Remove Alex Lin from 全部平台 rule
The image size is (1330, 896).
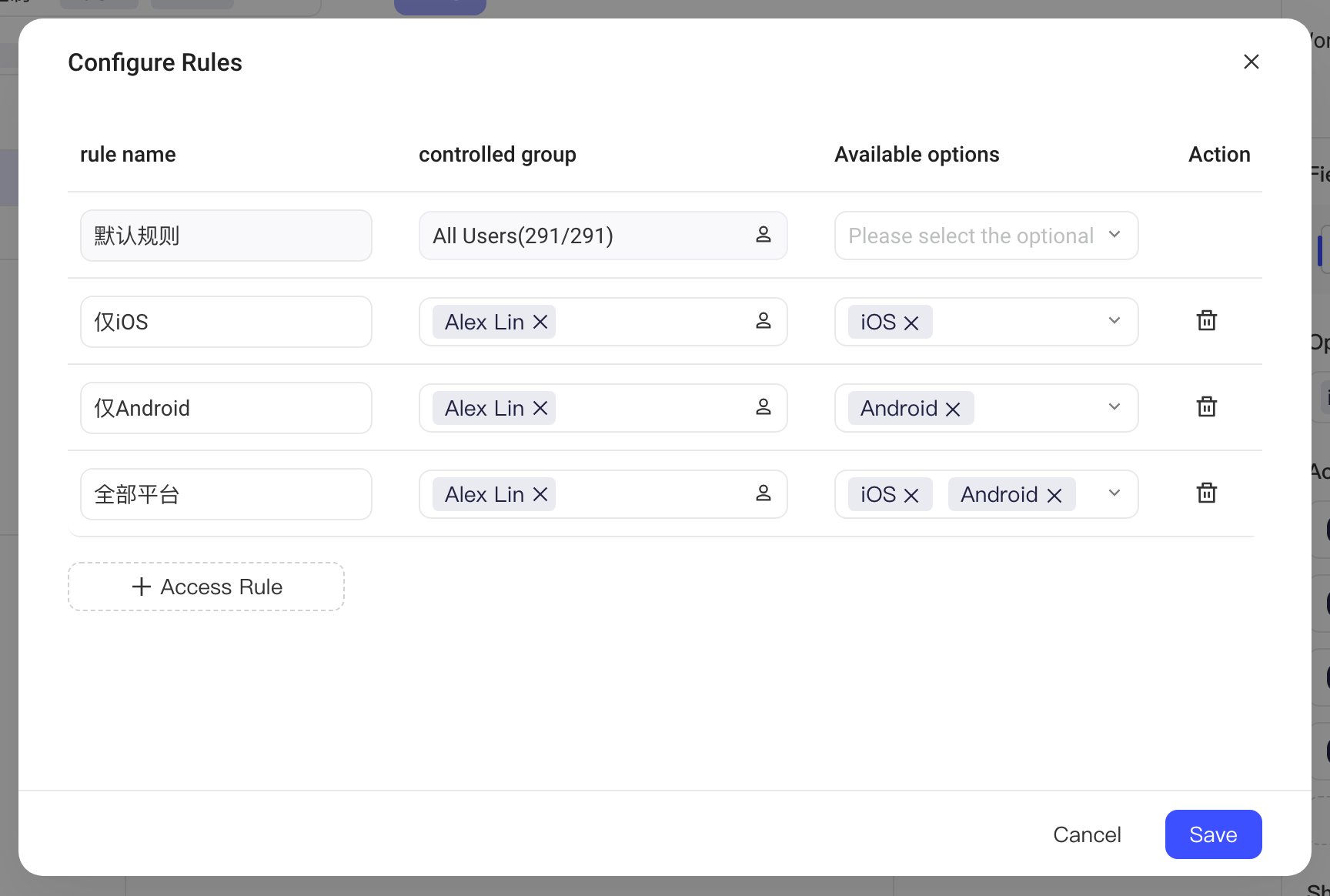[540, 494]
